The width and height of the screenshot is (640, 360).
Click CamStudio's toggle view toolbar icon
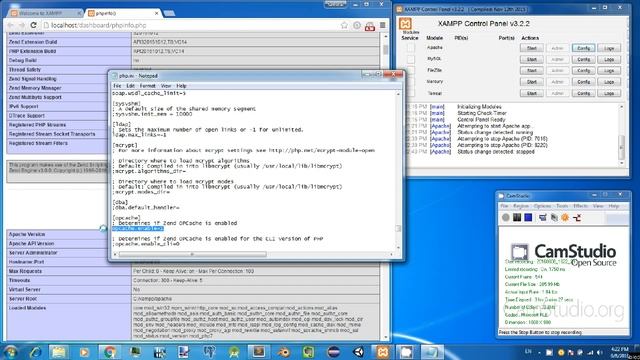pyautogui.click(x=542, y=218)
